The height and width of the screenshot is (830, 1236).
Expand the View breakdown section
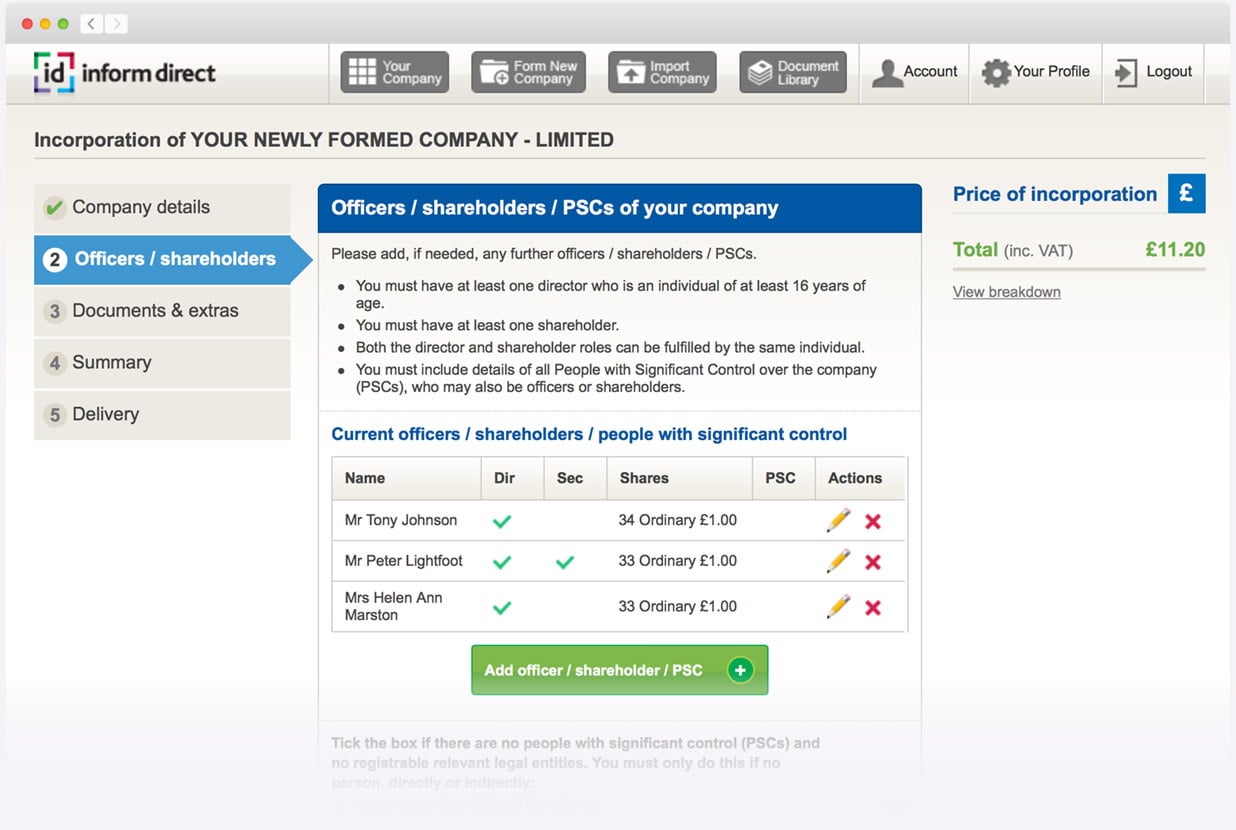point(1006,291)
